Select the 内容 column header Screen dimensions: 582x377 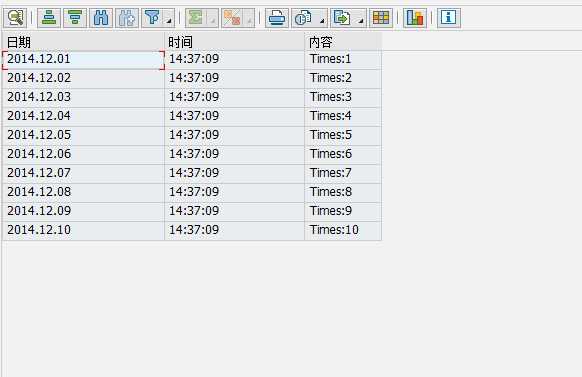pyautogui.click(x=343, y=42)
